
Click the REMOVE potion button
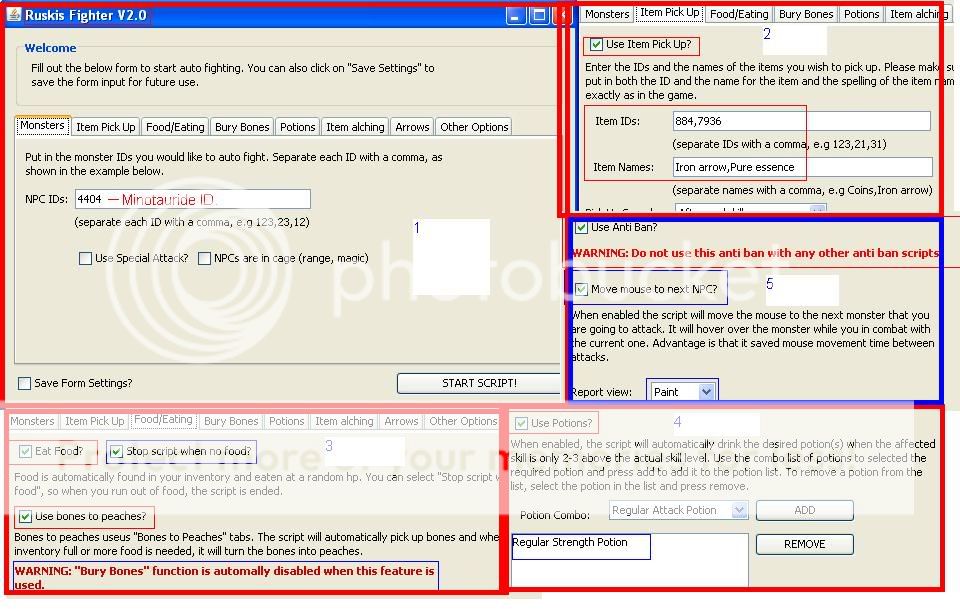tap(804, 544)
